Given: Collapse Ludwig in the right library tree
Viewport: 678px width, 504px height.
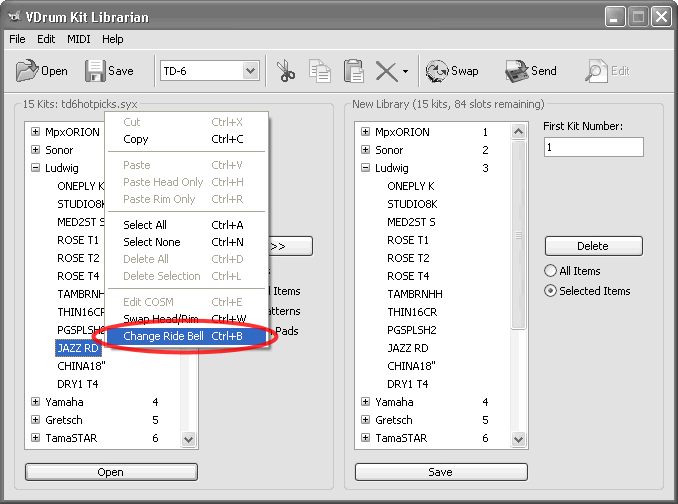Looking at the screenshot, I should click(366, 168).
